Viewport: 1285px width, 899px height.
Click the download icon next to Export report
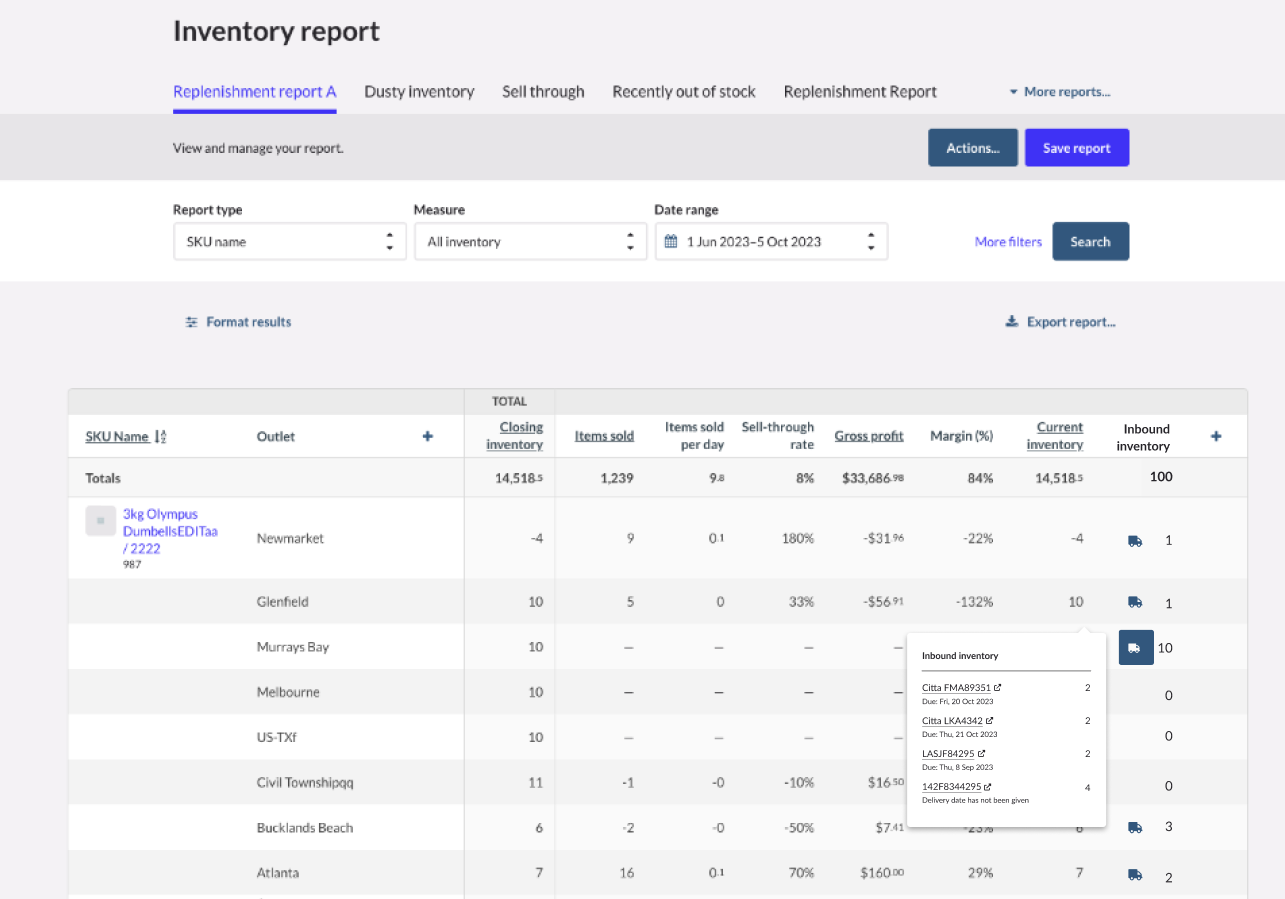1010,321
